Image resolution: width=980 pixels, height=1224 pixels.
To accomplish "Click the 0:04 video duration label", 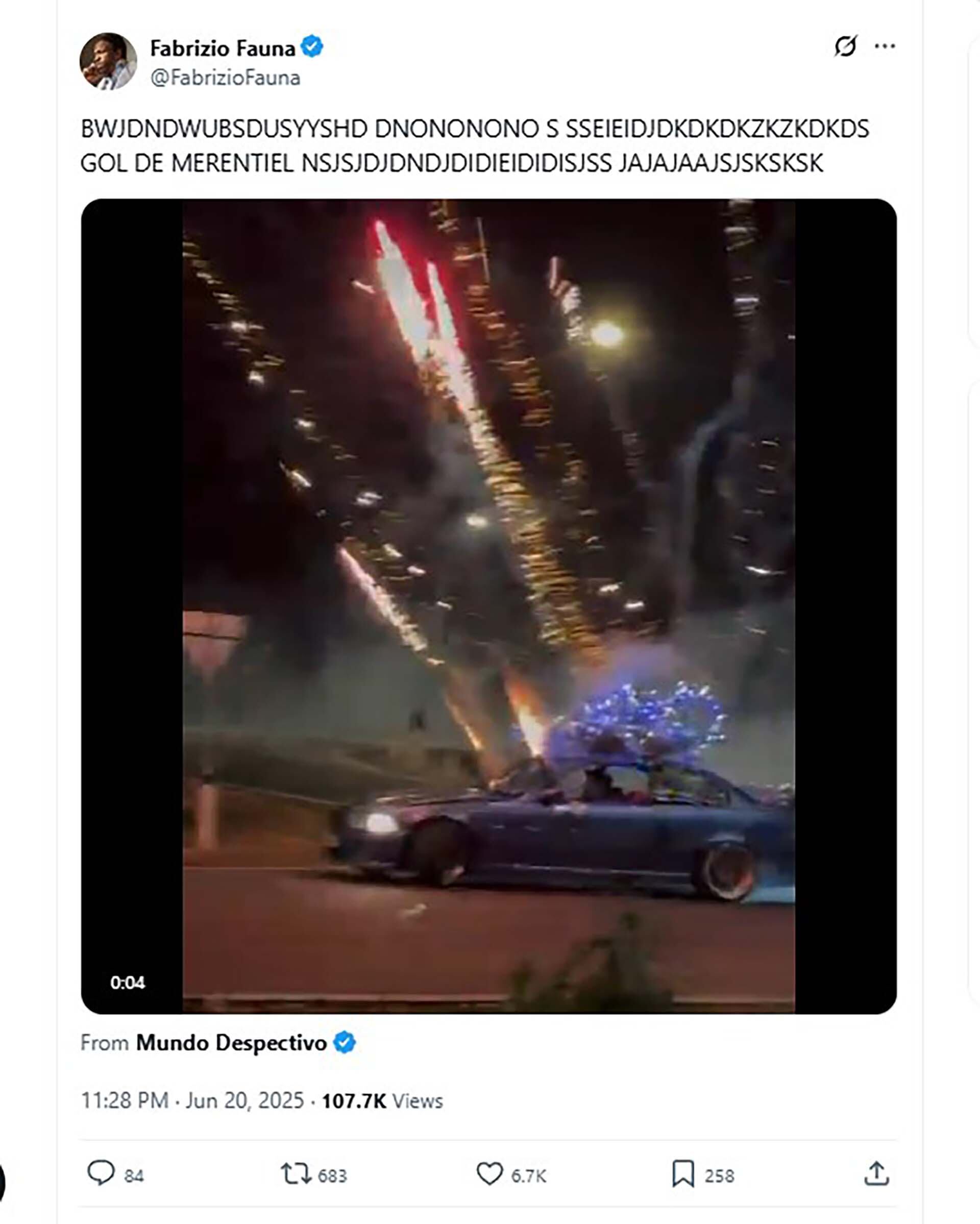I will click(128, 982).
